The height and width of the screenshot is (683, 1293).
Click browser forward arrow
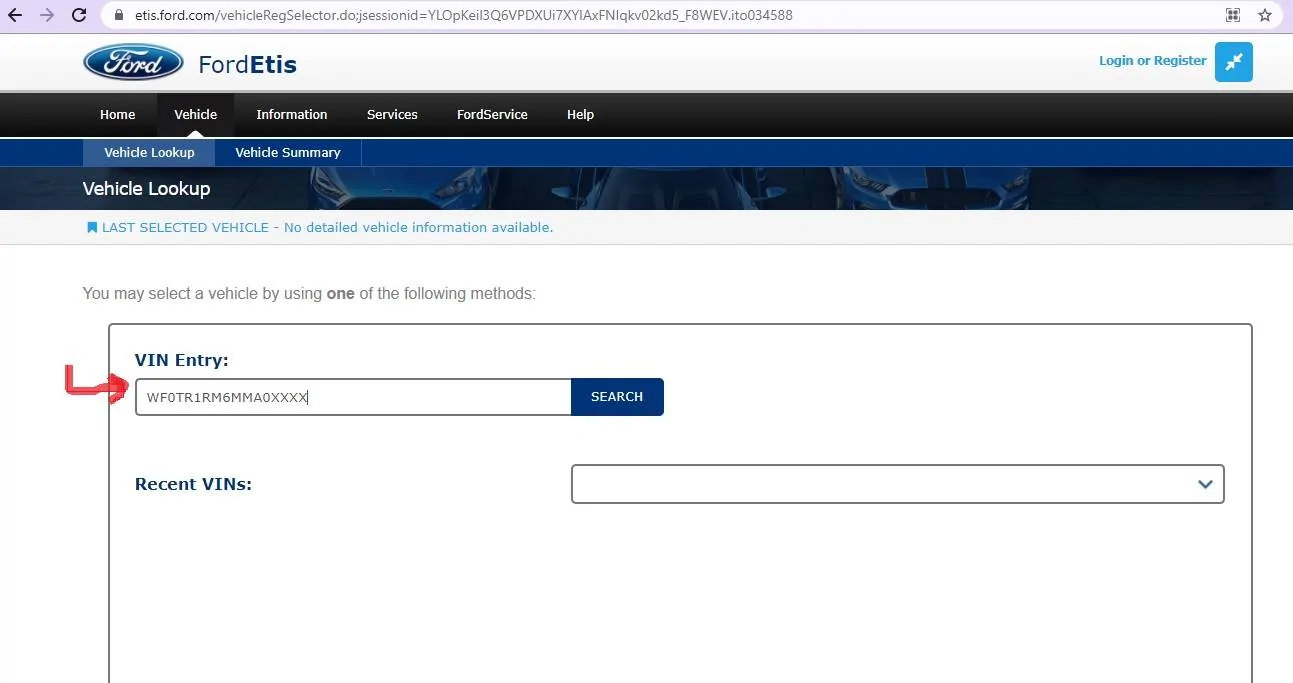coord(47,15)
